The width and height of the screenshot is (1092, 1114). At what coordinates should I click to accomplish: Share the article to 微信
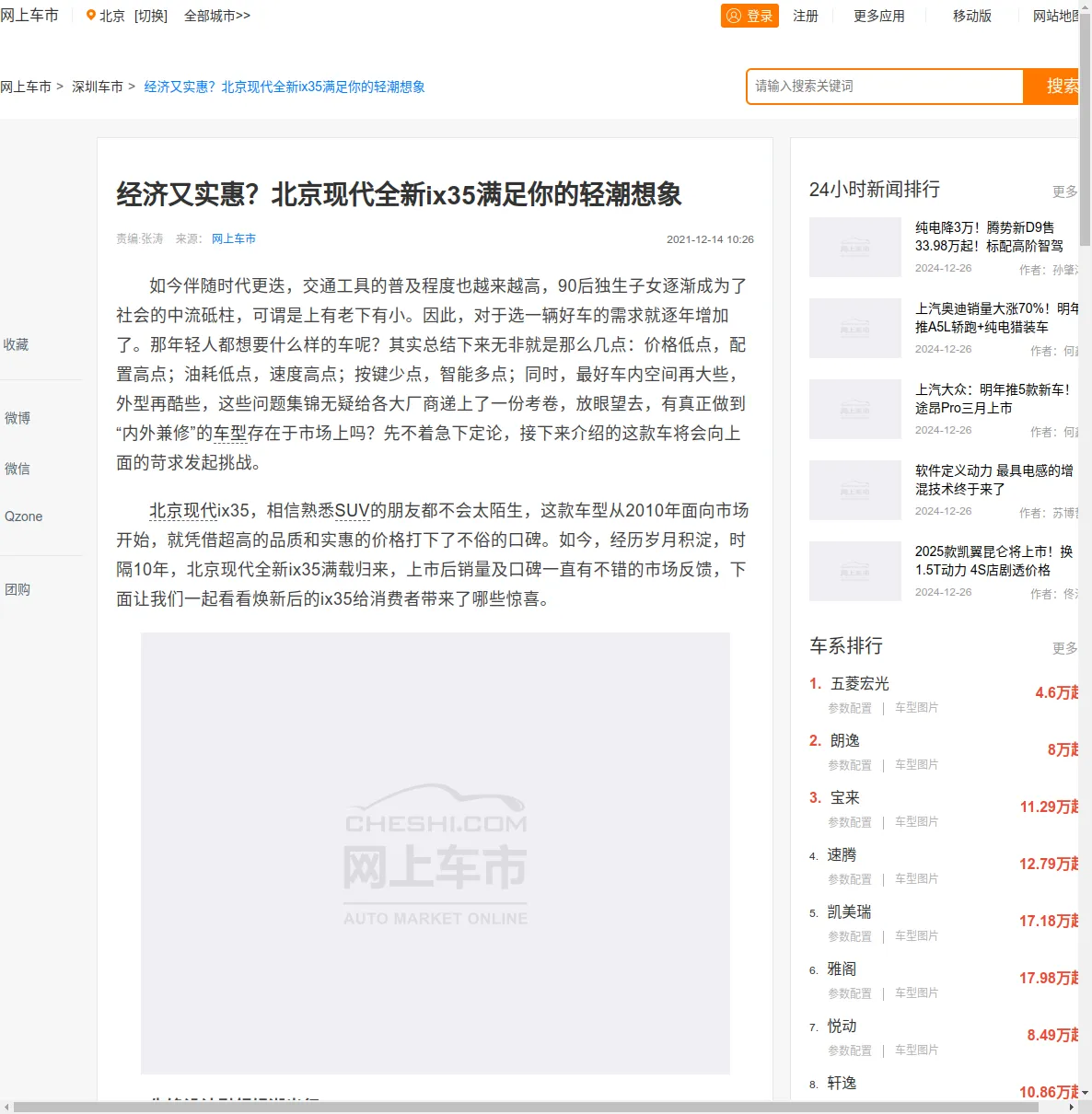[x=17, y=469]
